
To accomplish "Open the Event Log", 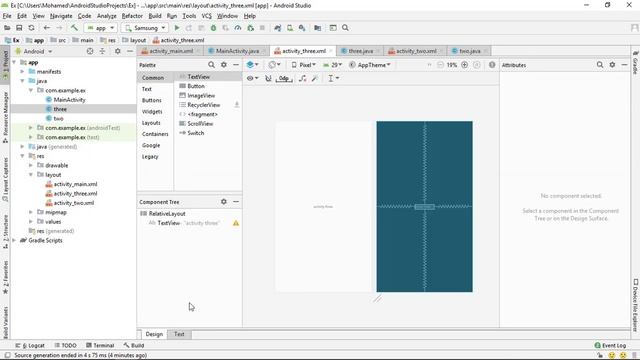I will pos(610,345).
